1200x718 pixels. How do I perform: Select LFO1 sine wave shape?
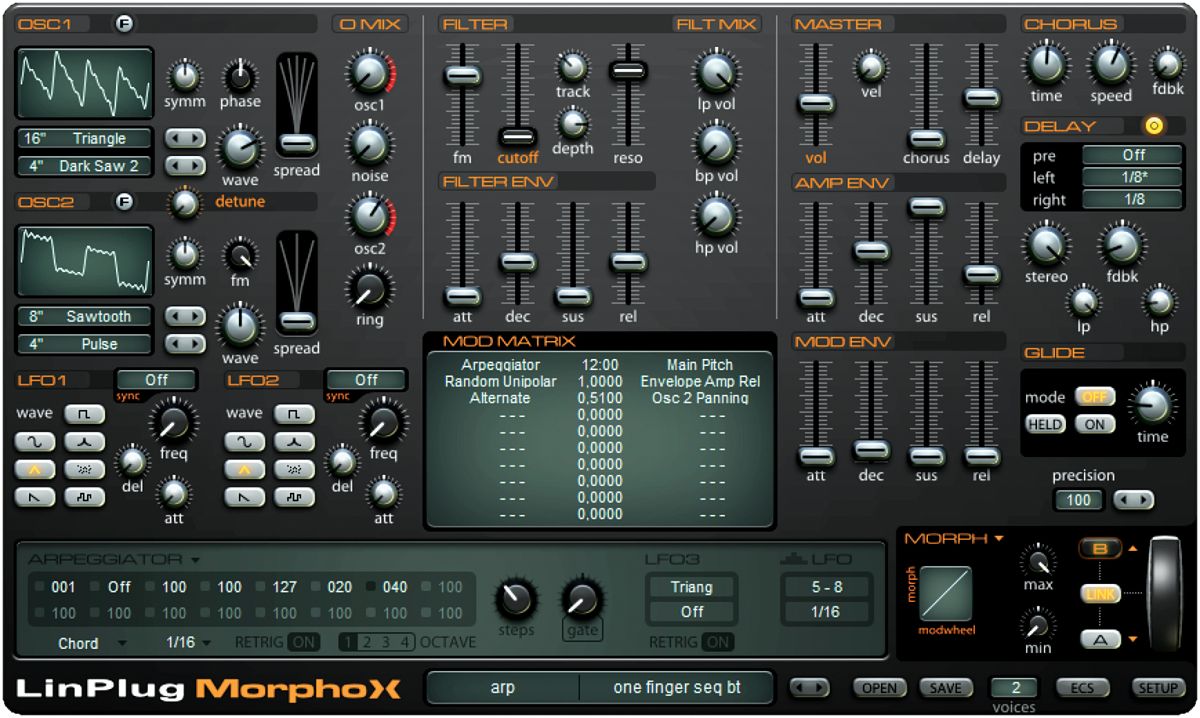click(34, 442)
